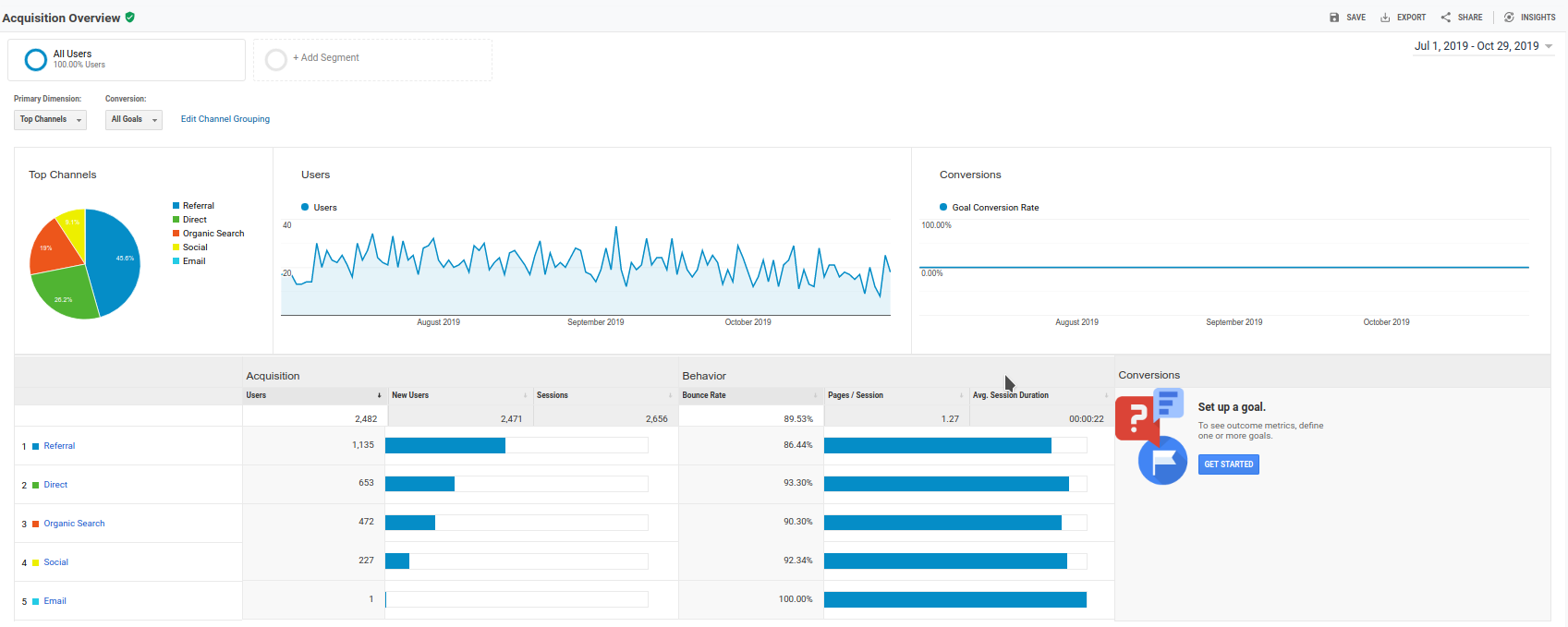
Task: Open the Organic Search channel row link
Action: (x=74, y=524)
